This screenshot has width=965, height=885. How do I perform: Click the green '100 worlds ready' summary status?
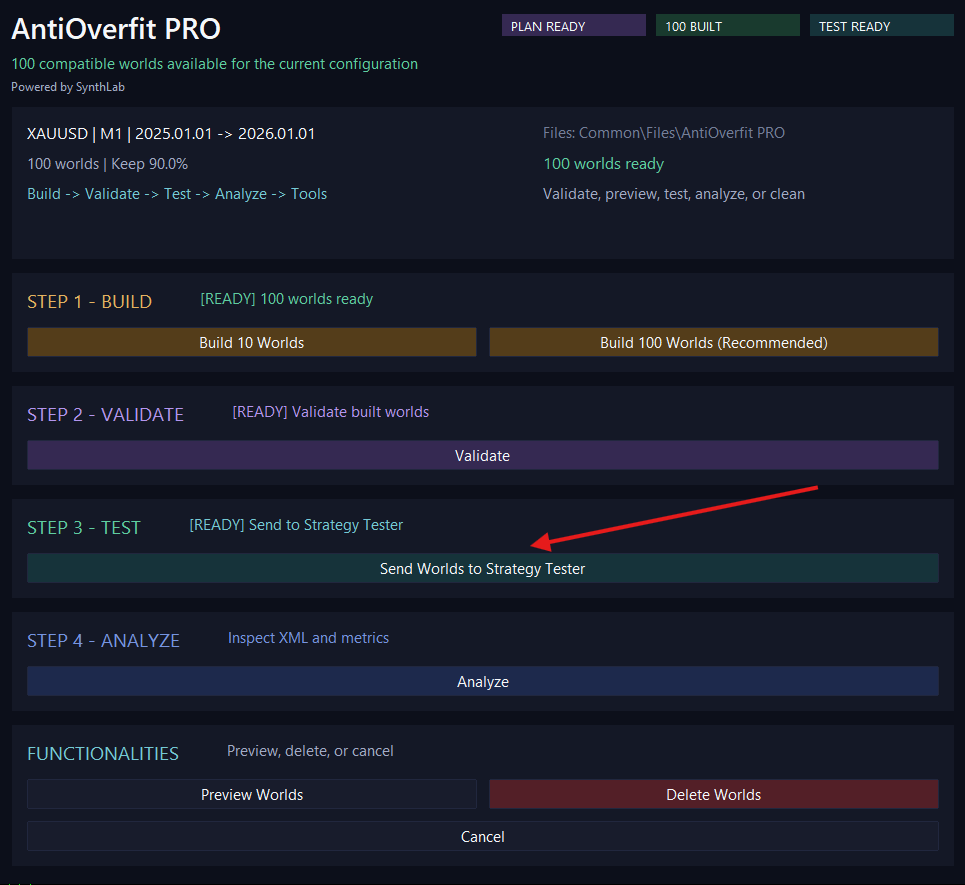pyautogui.click(x=604, y=164)
